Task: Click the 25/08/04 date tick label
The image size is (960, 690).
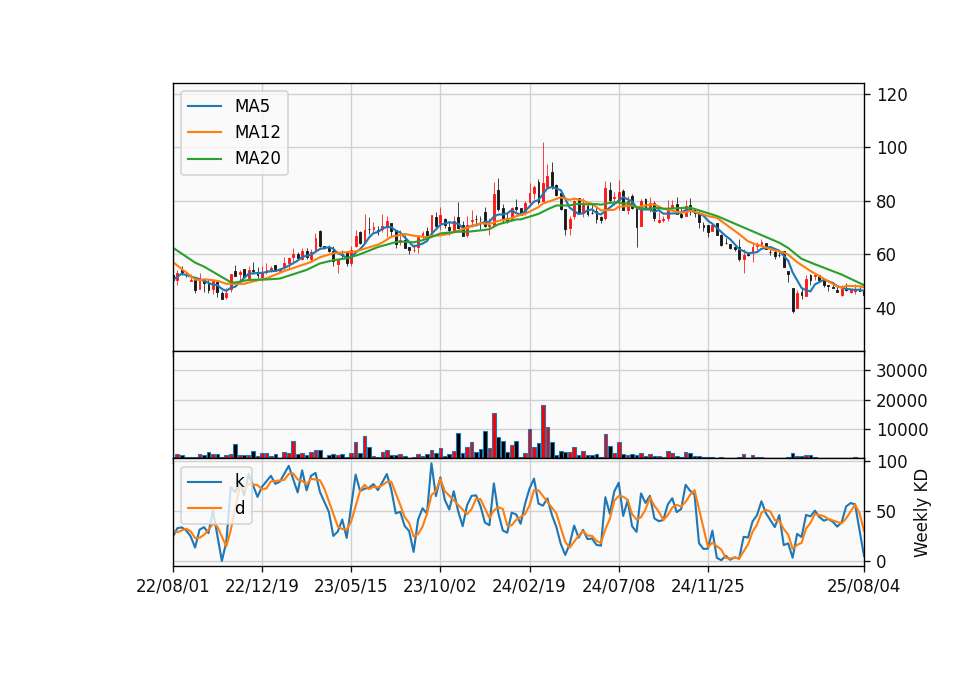Action: [x=864, y=586]
